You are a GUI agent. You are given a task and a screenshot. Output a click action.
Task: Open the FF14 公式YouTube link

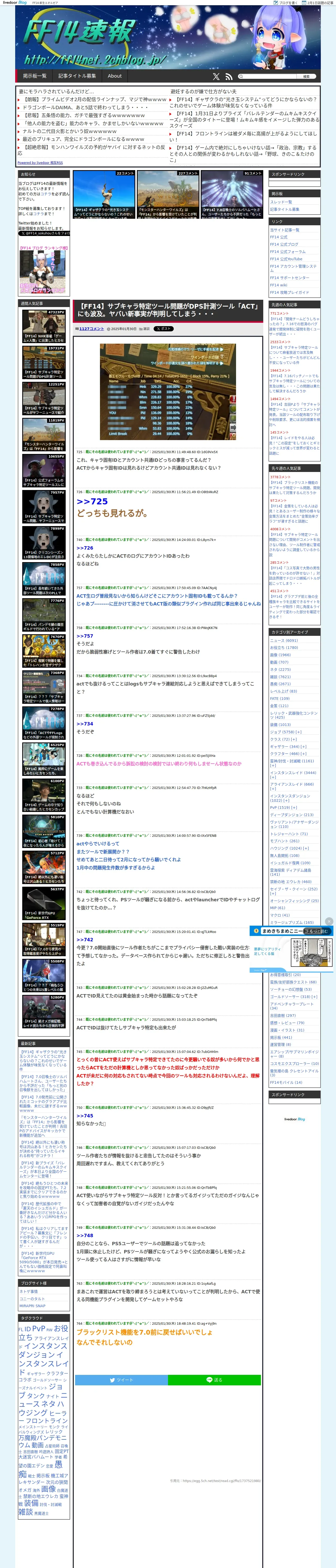coord(286,259)
